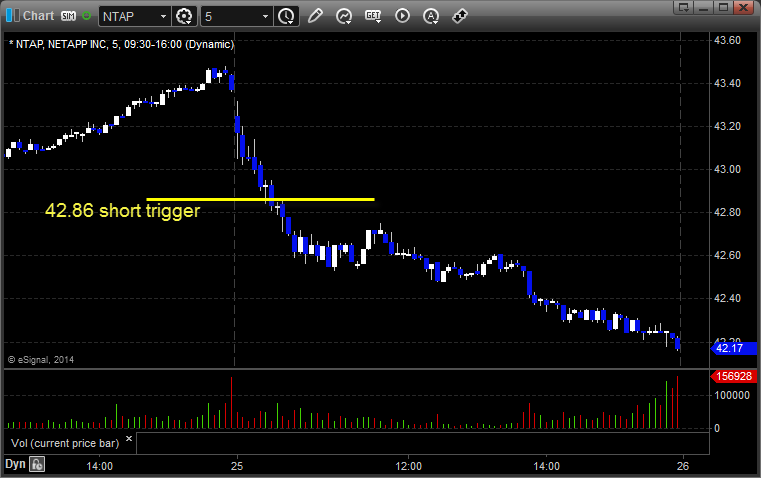This screenshot has width=761, height=478.
Task: Click the 26 date label on time axis
Action: click(683, 466)
